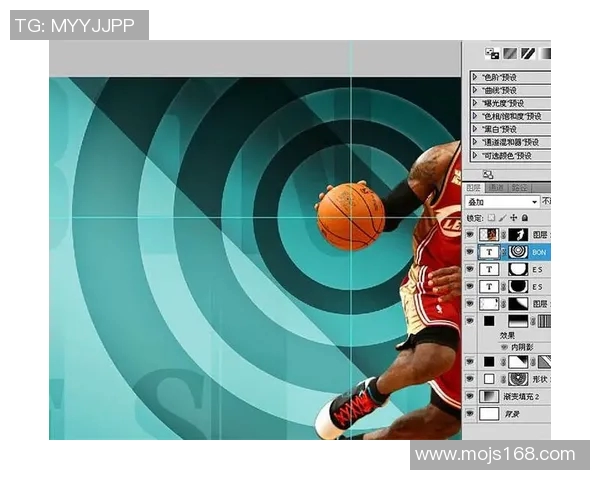Hide the BON text layer
This screenshot has width=600, height=480.
(x=470, y=252)
